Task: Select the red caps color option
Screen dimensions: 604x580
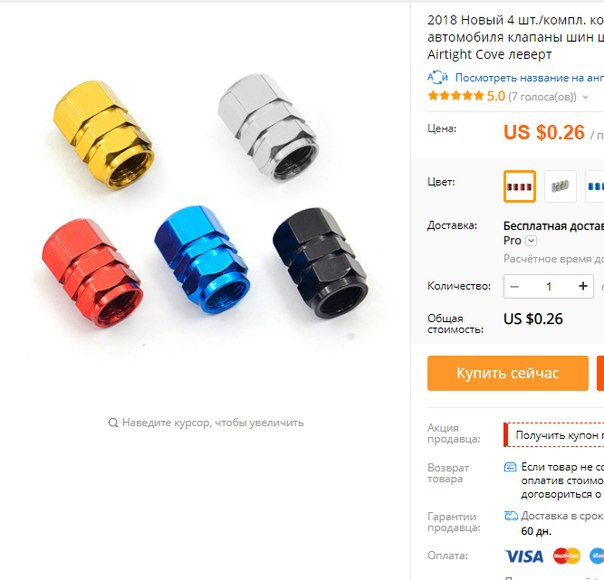Action: click(x=519, y=186)
